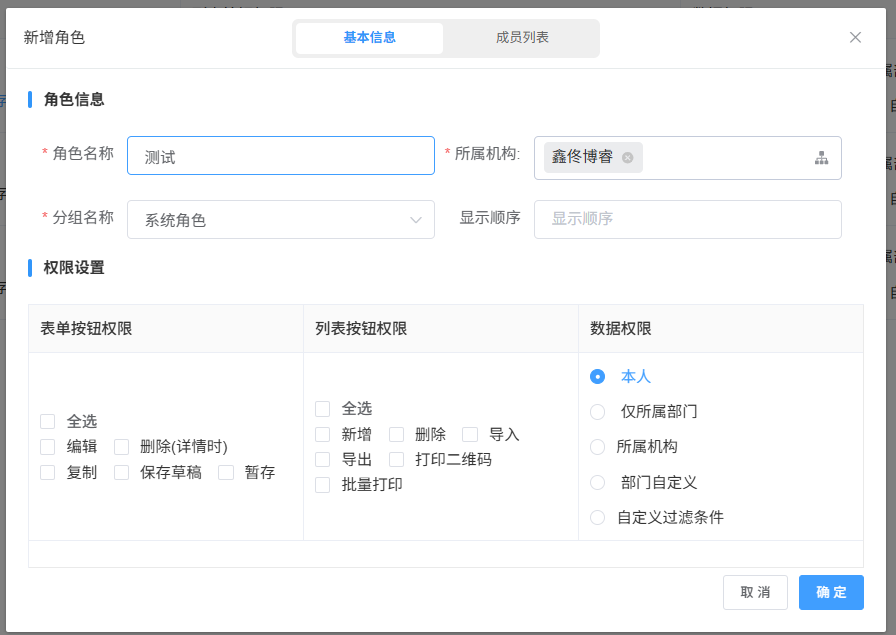Click the 显示顺序 input field
Image resolution: width=896 pixels, height=635 pixels.
coord(687,219)
